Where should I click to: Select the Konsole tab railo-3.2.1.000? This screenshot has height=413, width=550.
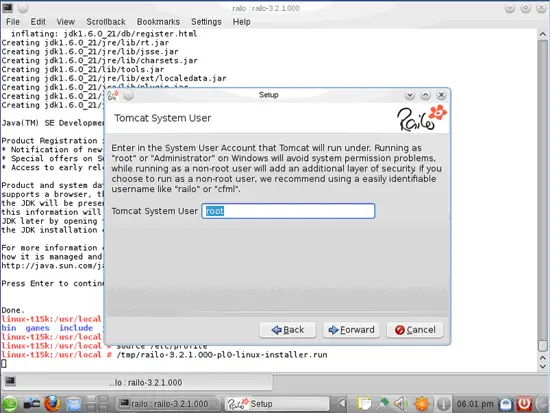click(138, 382)
